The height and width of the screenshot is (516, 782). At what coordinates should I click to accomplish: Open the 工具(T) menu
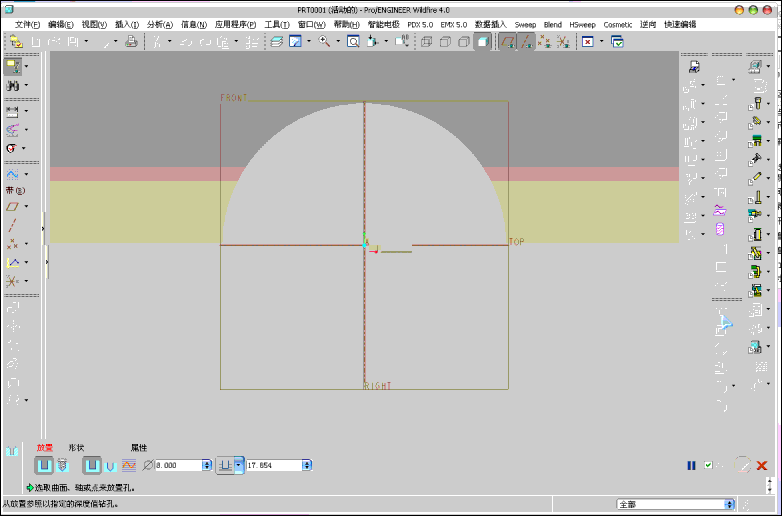point(277,24)
